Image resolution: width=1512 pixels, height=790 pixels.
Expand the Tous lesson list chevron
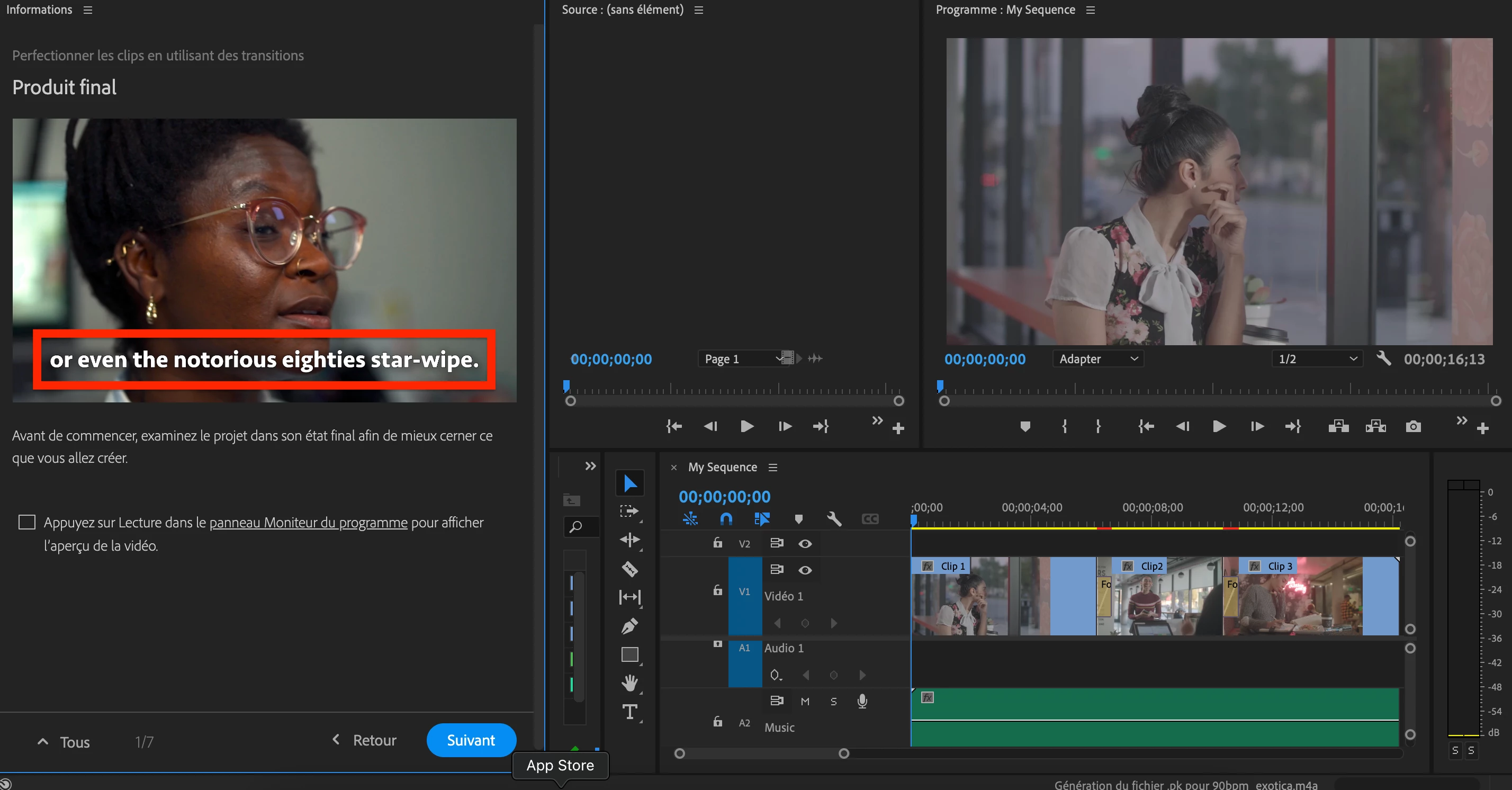43,741
